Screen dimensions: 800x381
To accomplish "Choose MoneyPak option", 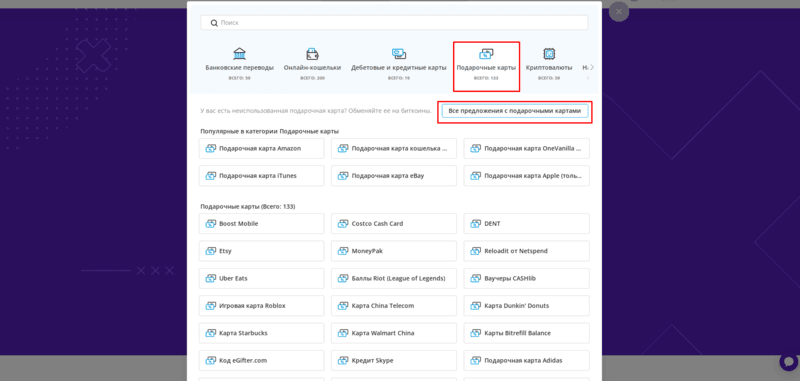I will click(x=394, y=251).
